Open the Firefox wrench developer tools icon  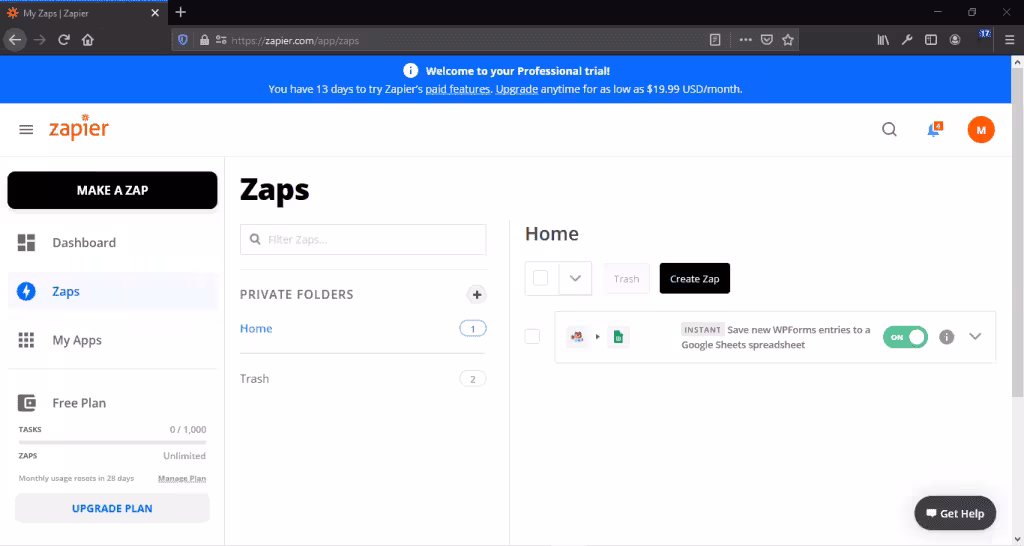click(x=906, y=40)
